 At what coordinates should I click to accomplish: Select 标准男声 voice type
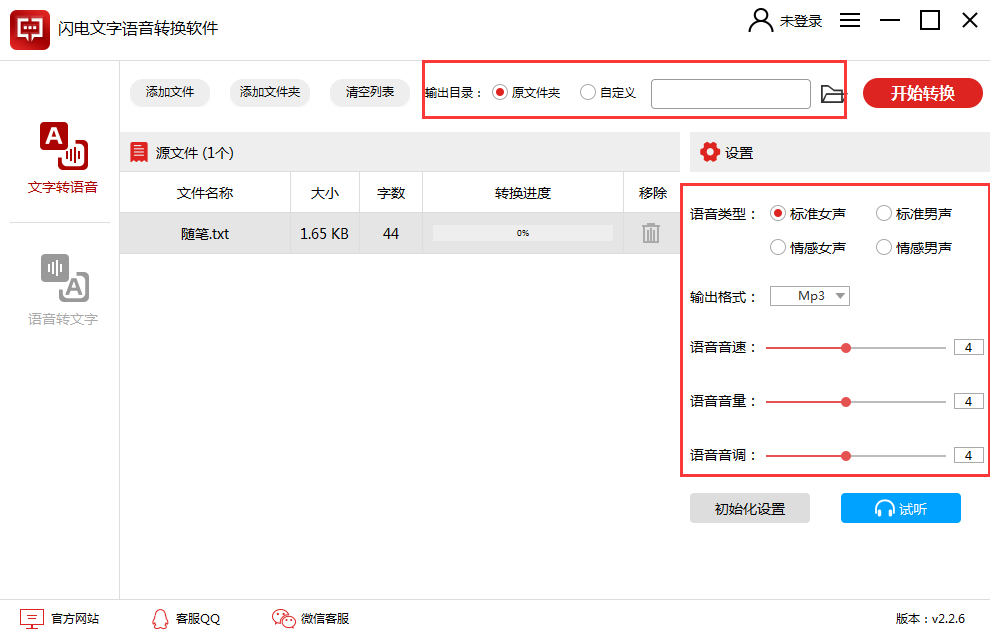point(884,213)
